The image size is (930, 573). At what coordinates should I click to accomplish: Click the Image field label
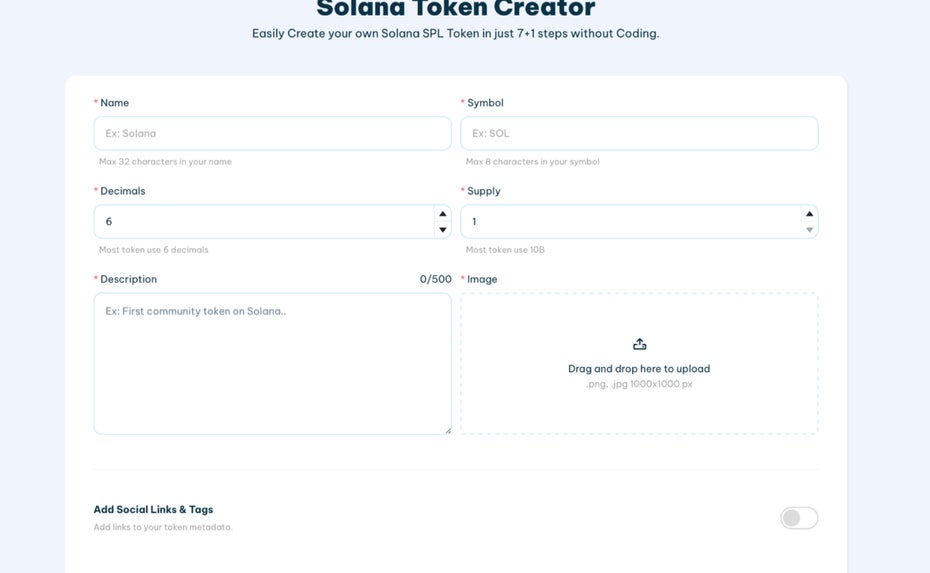pyautogui.click(x=482, y=279)
